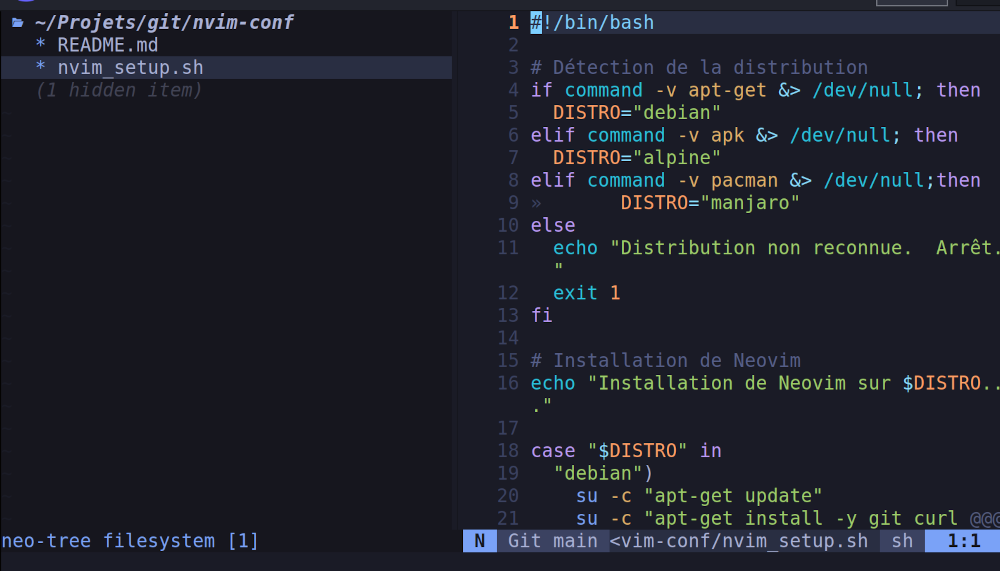Click the neo-tree filesystem [1] status label
1000x571 pixels.
pyautogui.click(x=130, y=541)
